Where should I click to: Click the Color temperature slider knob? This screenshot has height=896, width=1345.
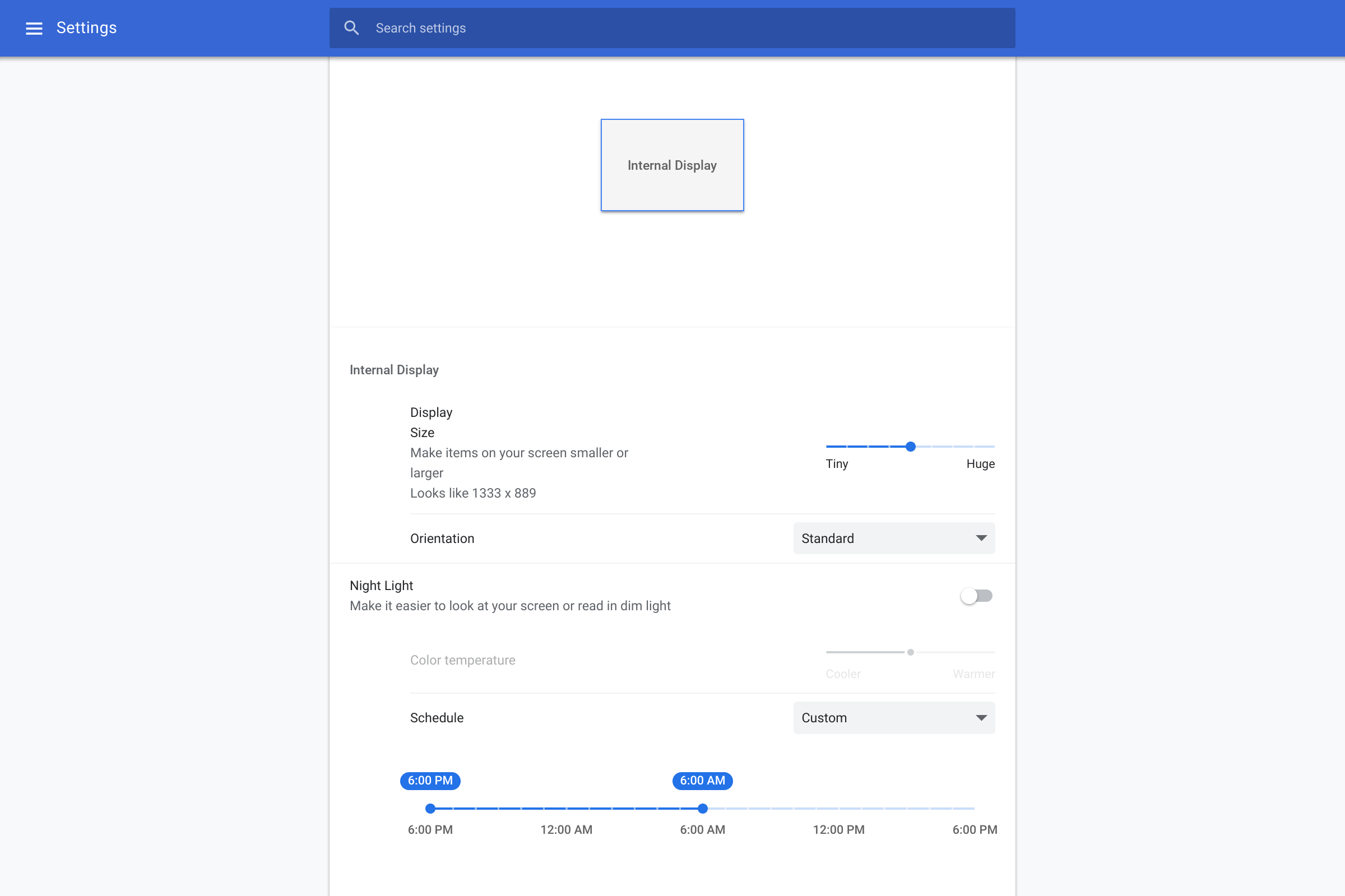point(910,652)
